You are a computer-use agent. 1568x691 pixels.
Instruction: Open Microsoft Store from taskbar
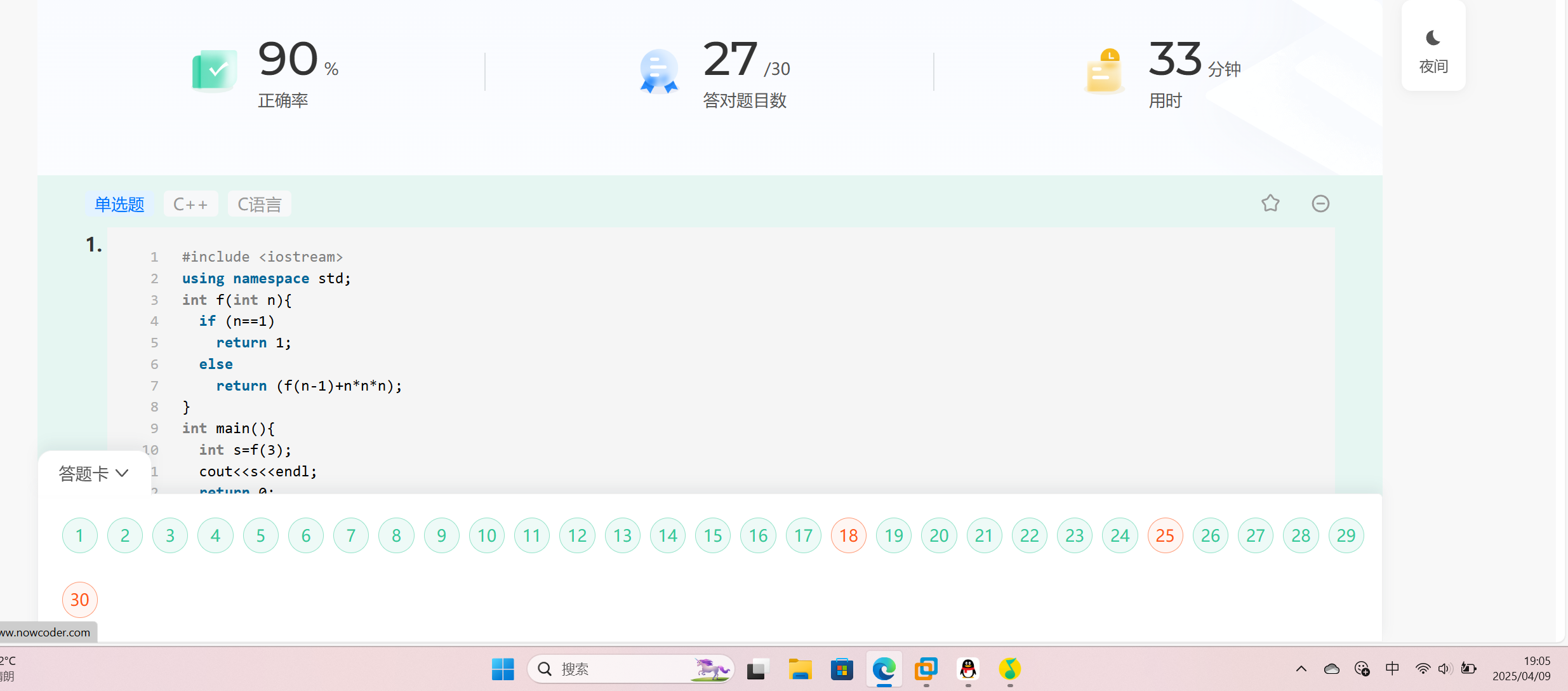(842, 669)
